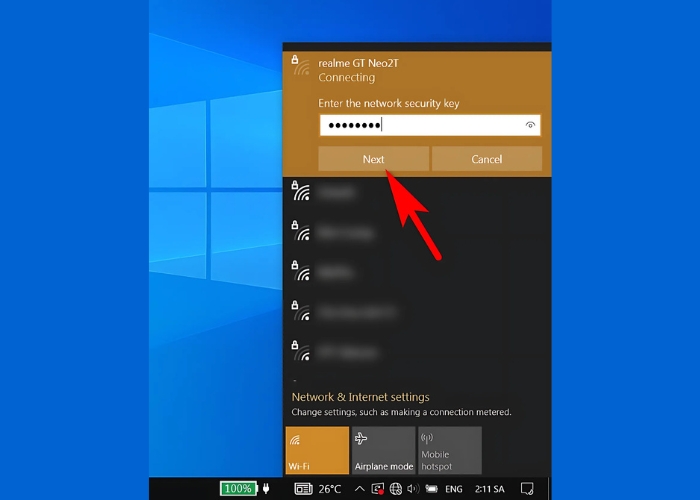This screenshot has height=500, width=700.
Task: Reveal password with the eye icon
Action: [531, 125]
